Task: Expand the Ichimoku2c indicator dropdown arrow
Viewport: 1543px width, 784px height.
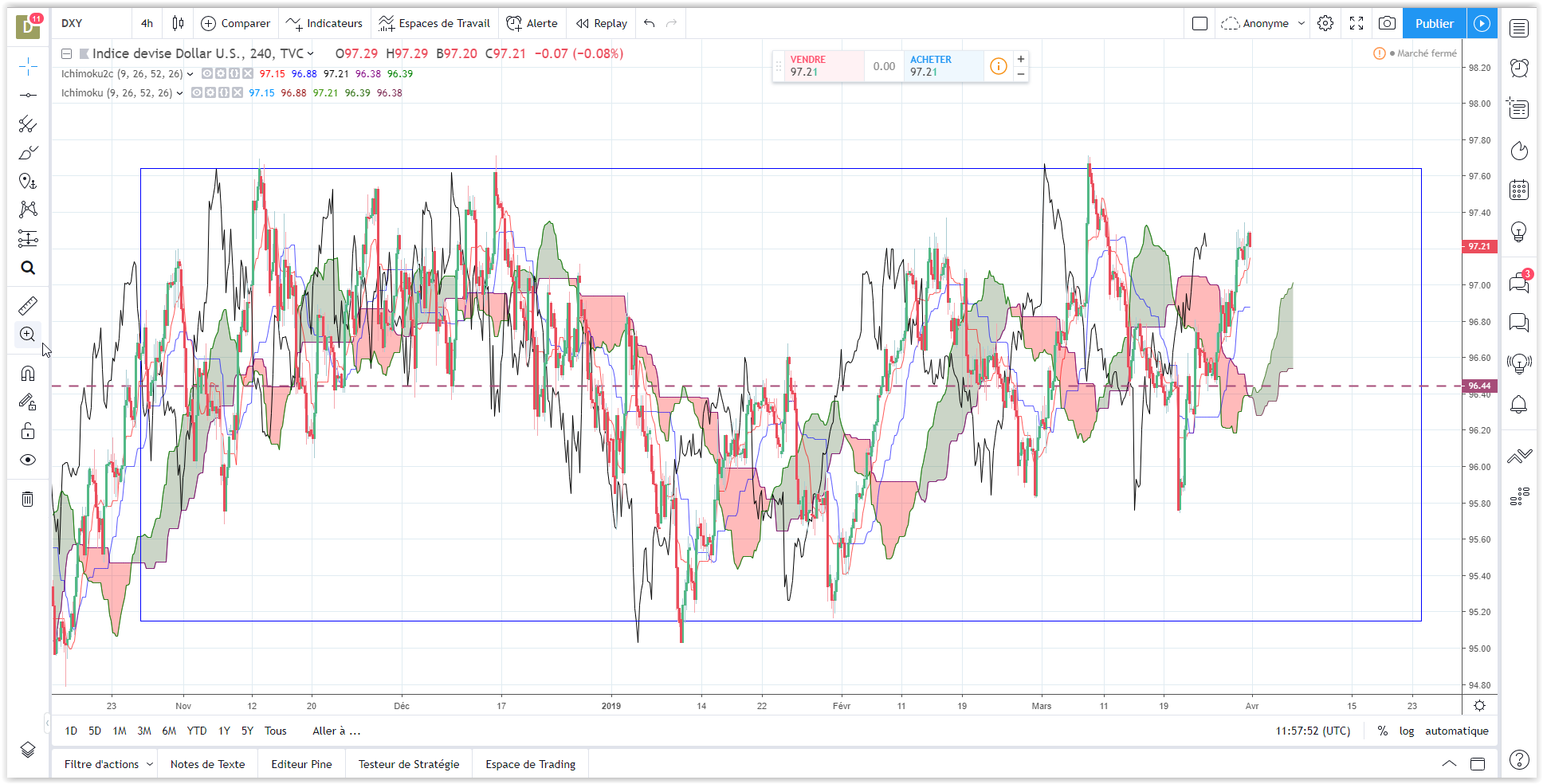Action: [190, 74]
